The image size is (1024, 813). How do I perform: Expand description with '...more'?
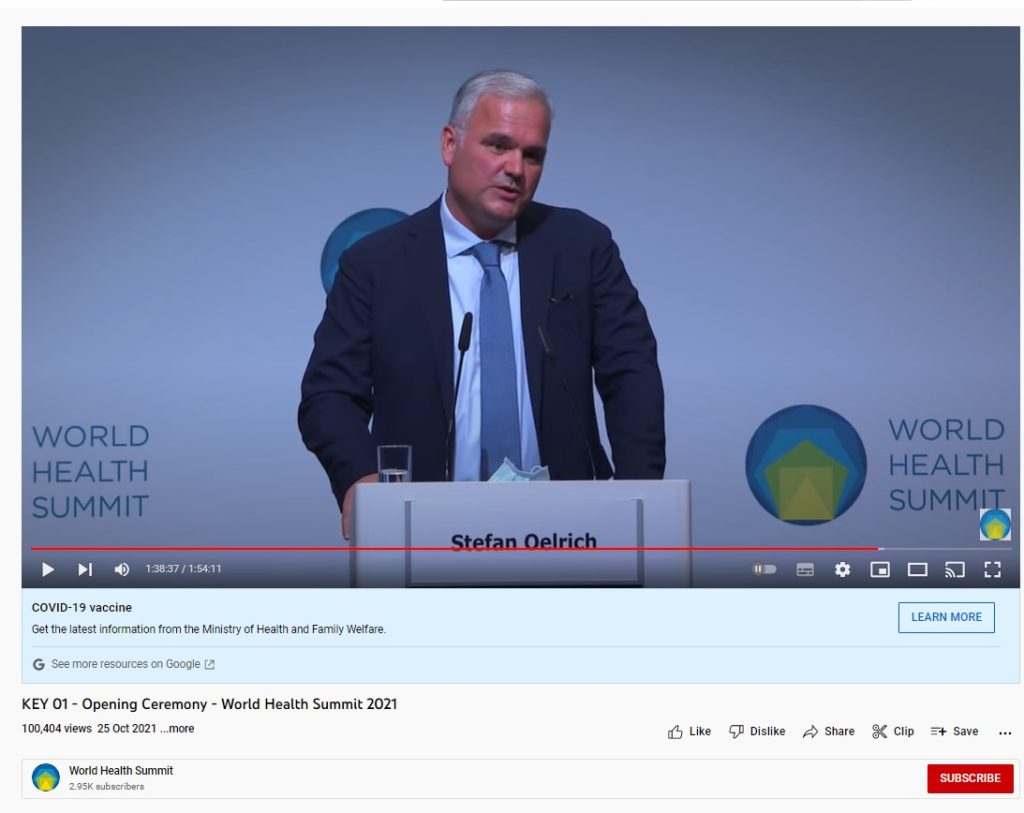(180, 729)
